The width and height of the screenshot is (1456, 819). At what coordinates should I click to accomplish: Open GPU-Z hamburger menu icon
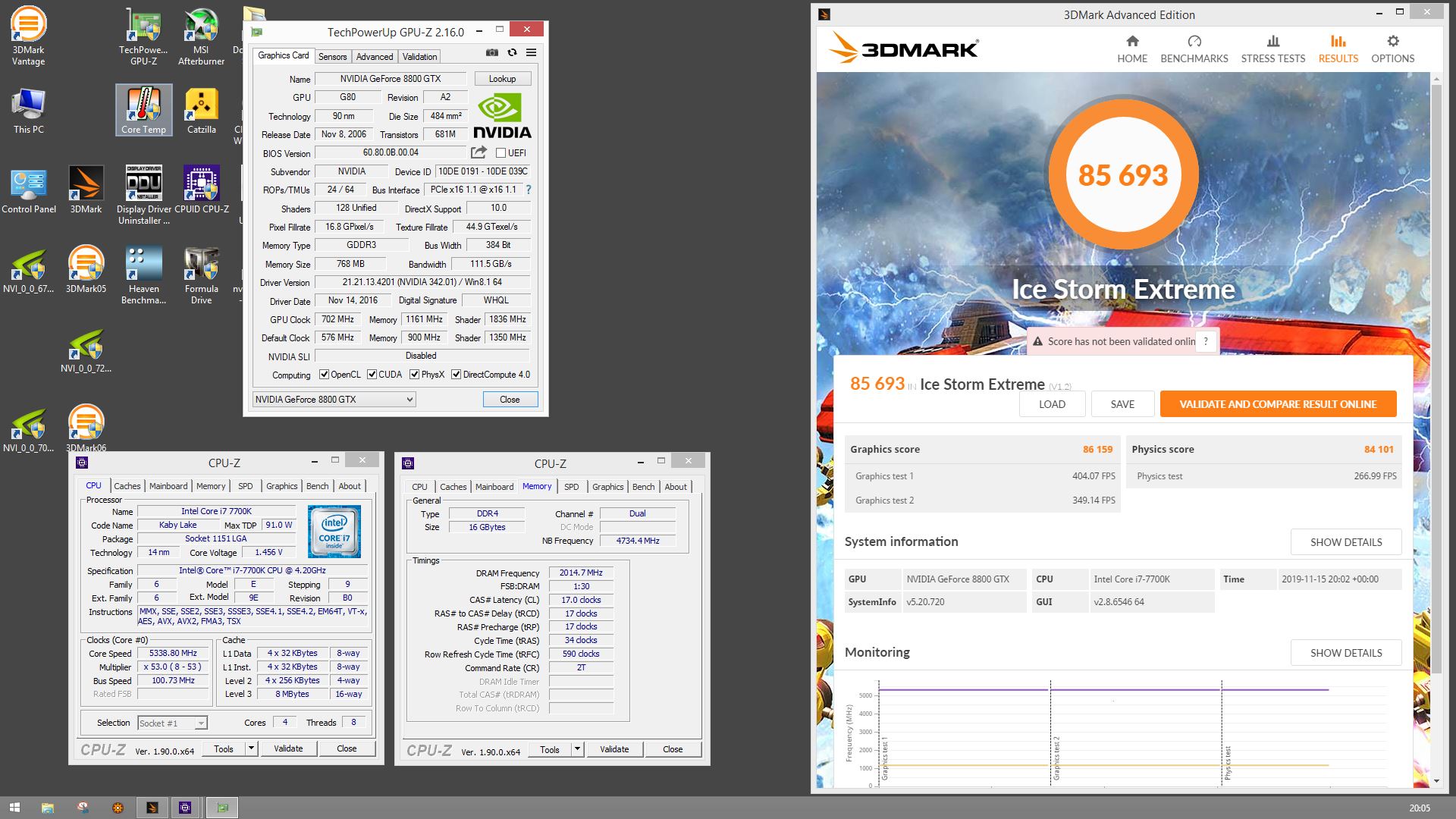532,52
